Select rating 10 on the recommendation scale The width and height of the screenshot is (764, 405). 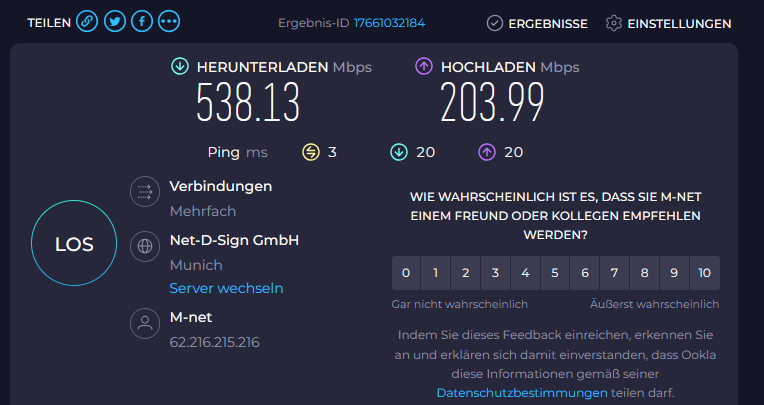click(x=705, y=273)
